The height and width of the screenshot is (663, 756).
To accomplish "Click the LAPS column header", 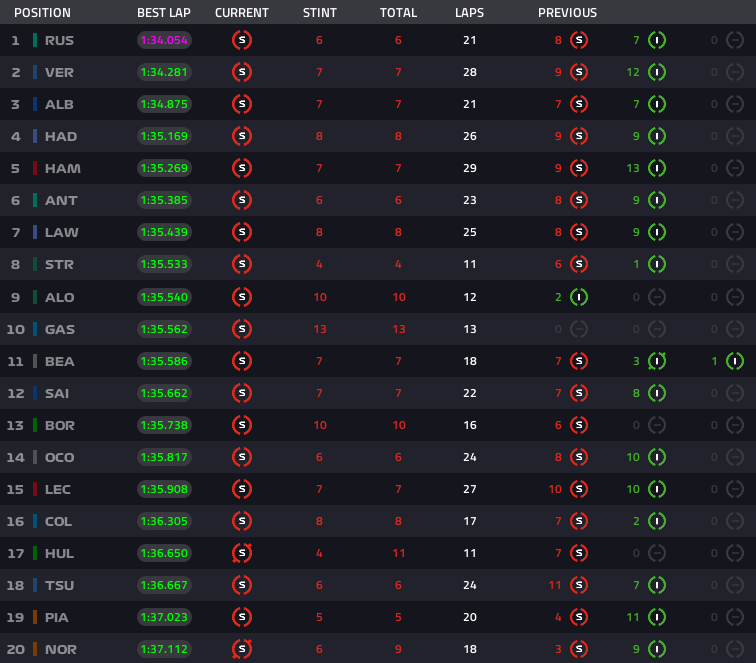I will click(x=469, y=13).
